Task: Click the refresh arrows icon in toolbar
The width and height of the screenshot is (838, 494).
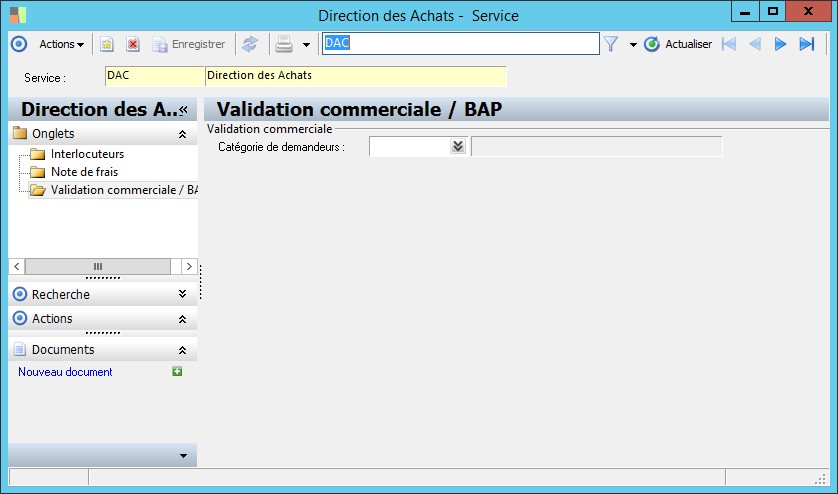Action: [250, 44]
